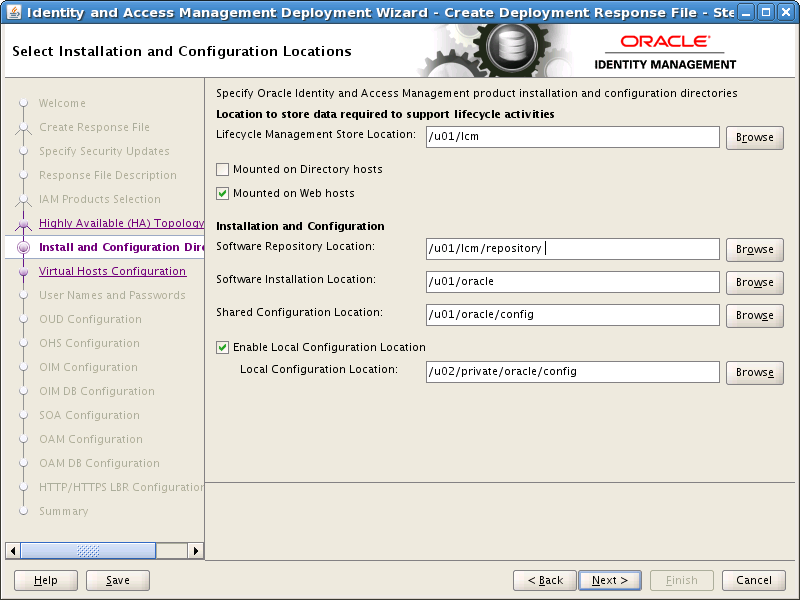Click Shared Configuration Location text field

point(572,315)
